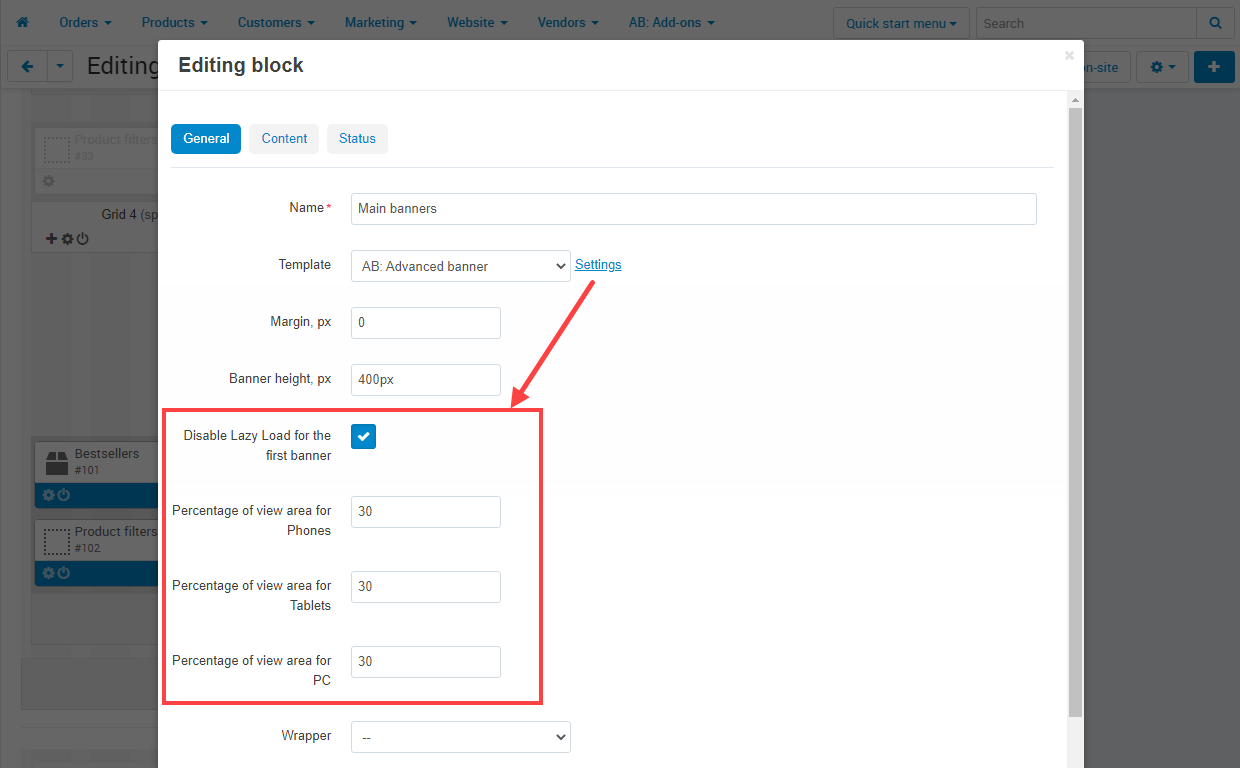Viewport: 1240px width, 768px height.
Task: Open the Quick start menu dropdown
Action: (x=900, y=23)
